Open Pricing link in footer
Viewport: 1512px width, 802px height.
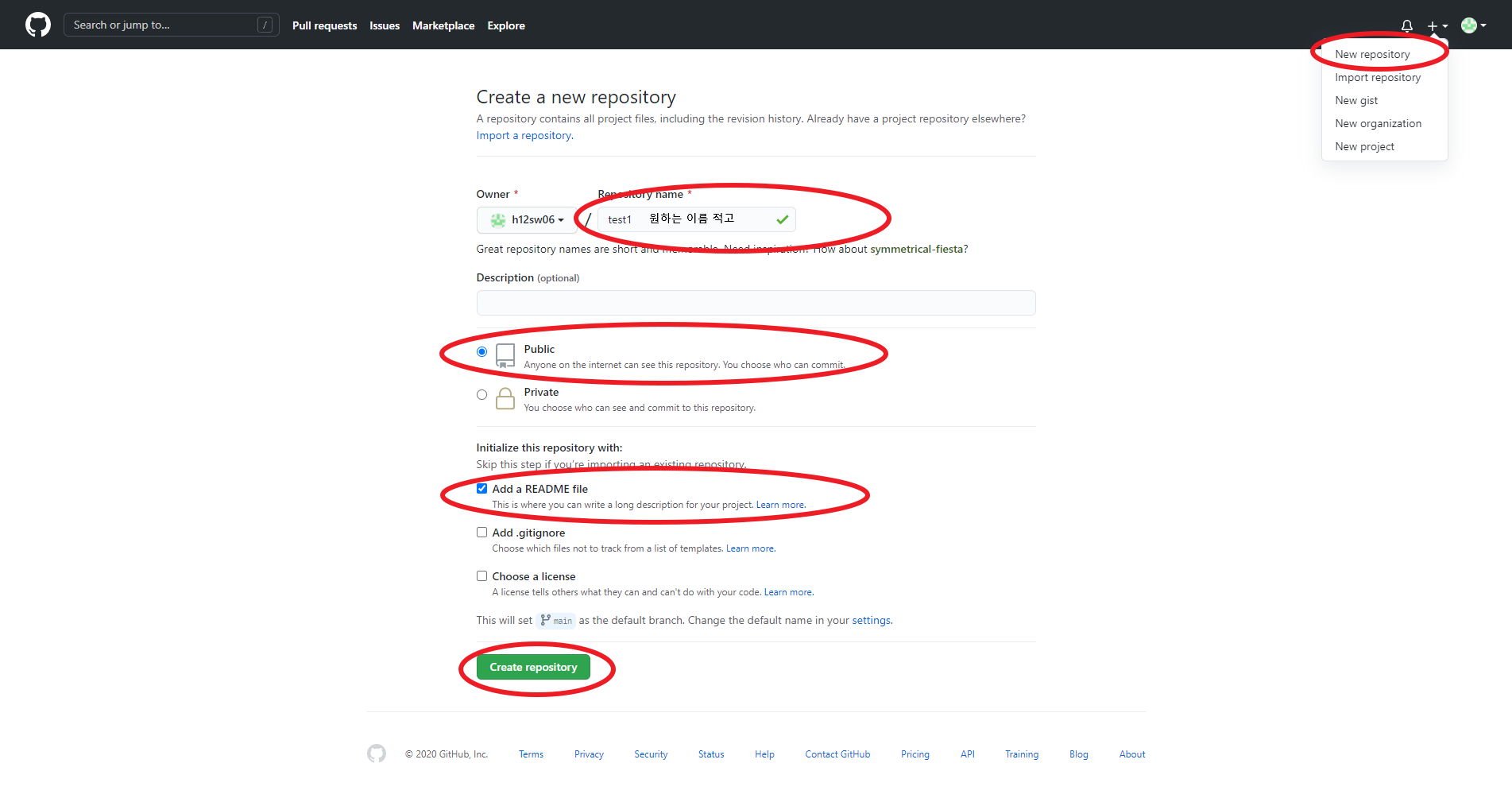pyautogui.click(x=915, y=754)
